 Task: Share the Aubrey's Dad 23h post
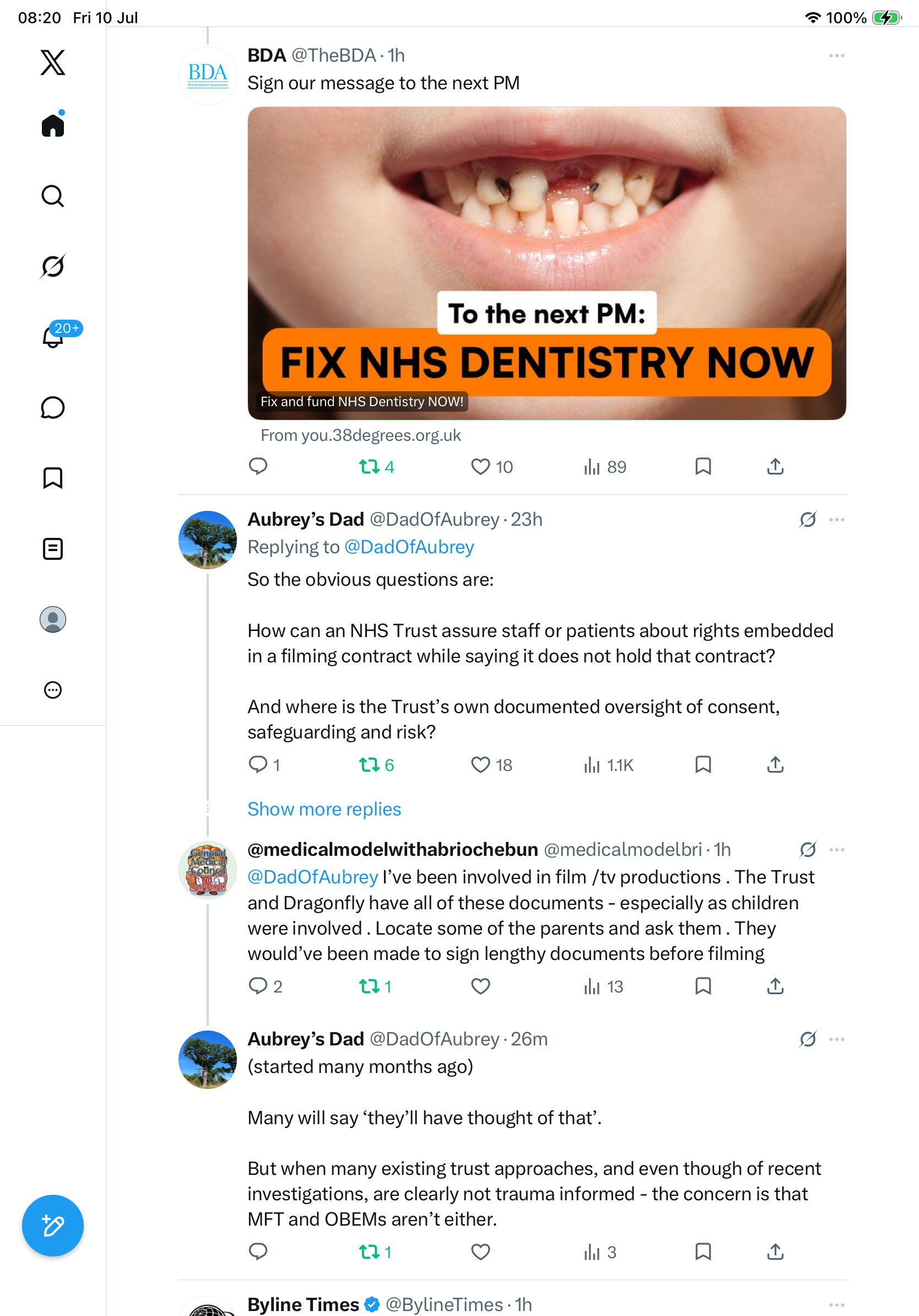(x=775, y=764)
